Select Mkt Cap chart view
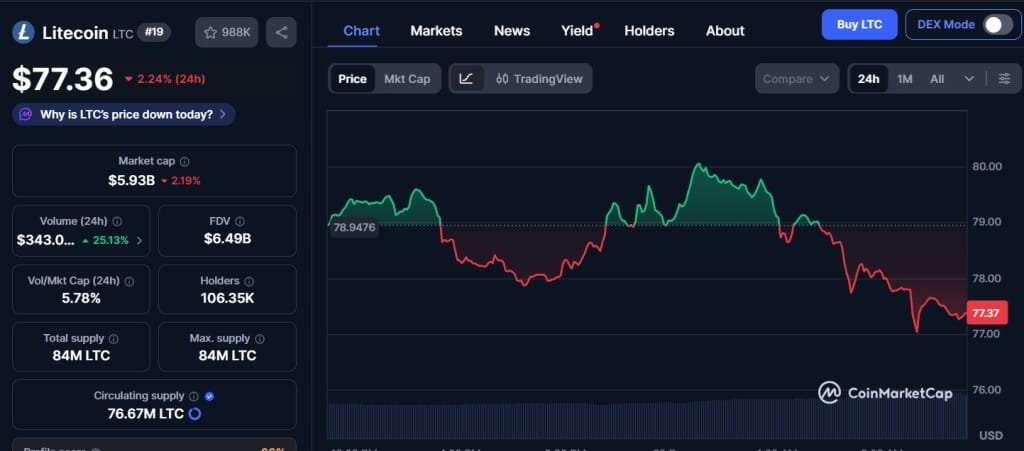1024x451 pixels. pyautogui.click(x=407, y=79)
